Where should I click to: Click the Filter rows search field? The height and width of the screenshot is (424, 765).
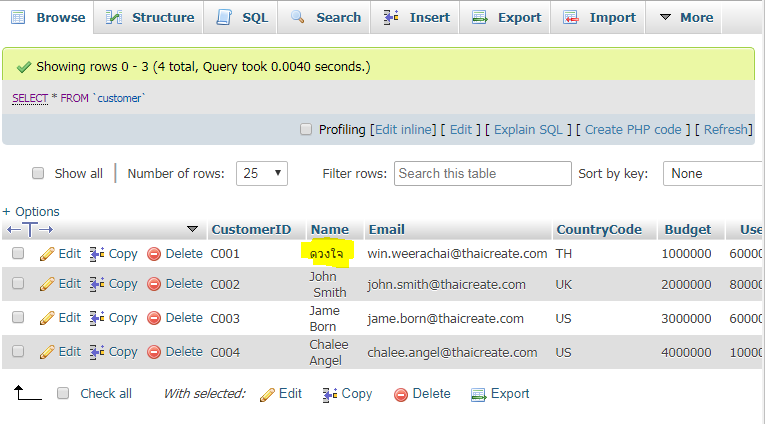(482, 173)
